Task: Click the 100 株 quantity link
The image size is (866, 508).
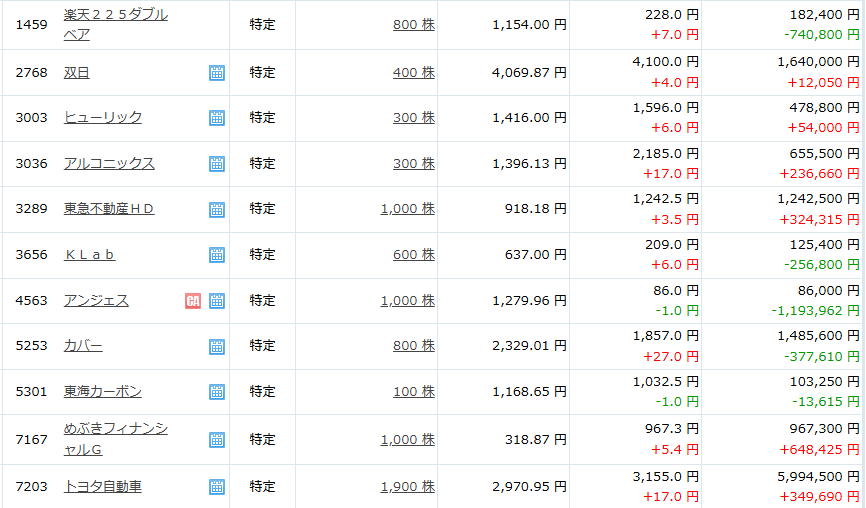Action: (x=413, y=392)
